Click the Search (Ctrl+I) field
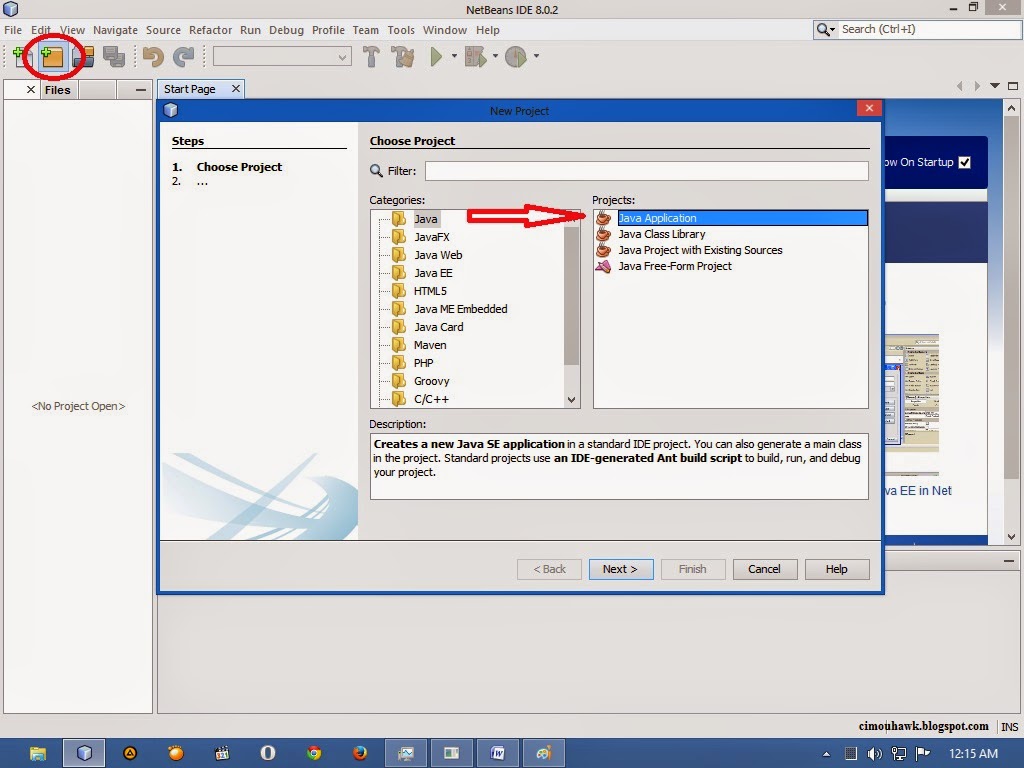1024x768 pixels. point(929,29)
